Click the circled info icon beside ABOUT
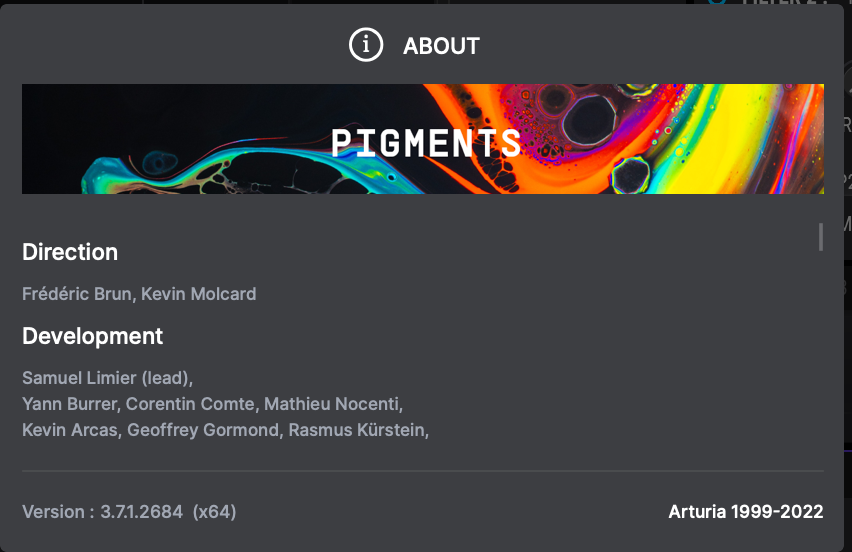852x552 pixels. [x=366, y=45]
